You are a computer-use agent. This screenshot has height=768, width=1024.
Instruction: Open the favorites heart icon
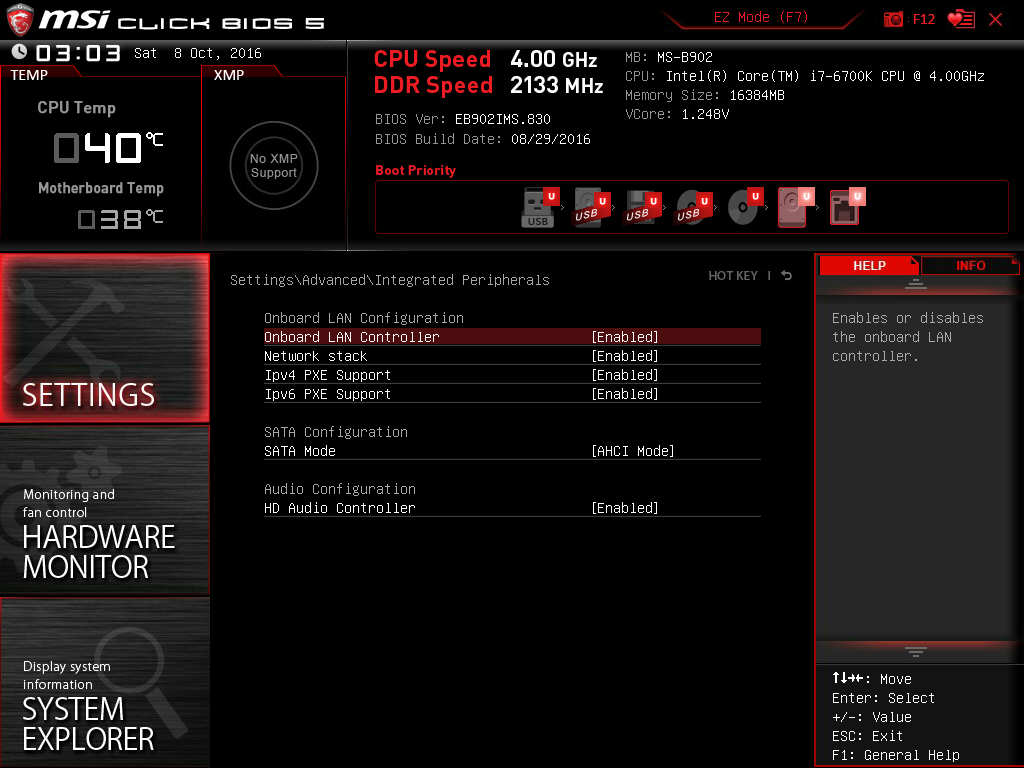click(961, 19)
